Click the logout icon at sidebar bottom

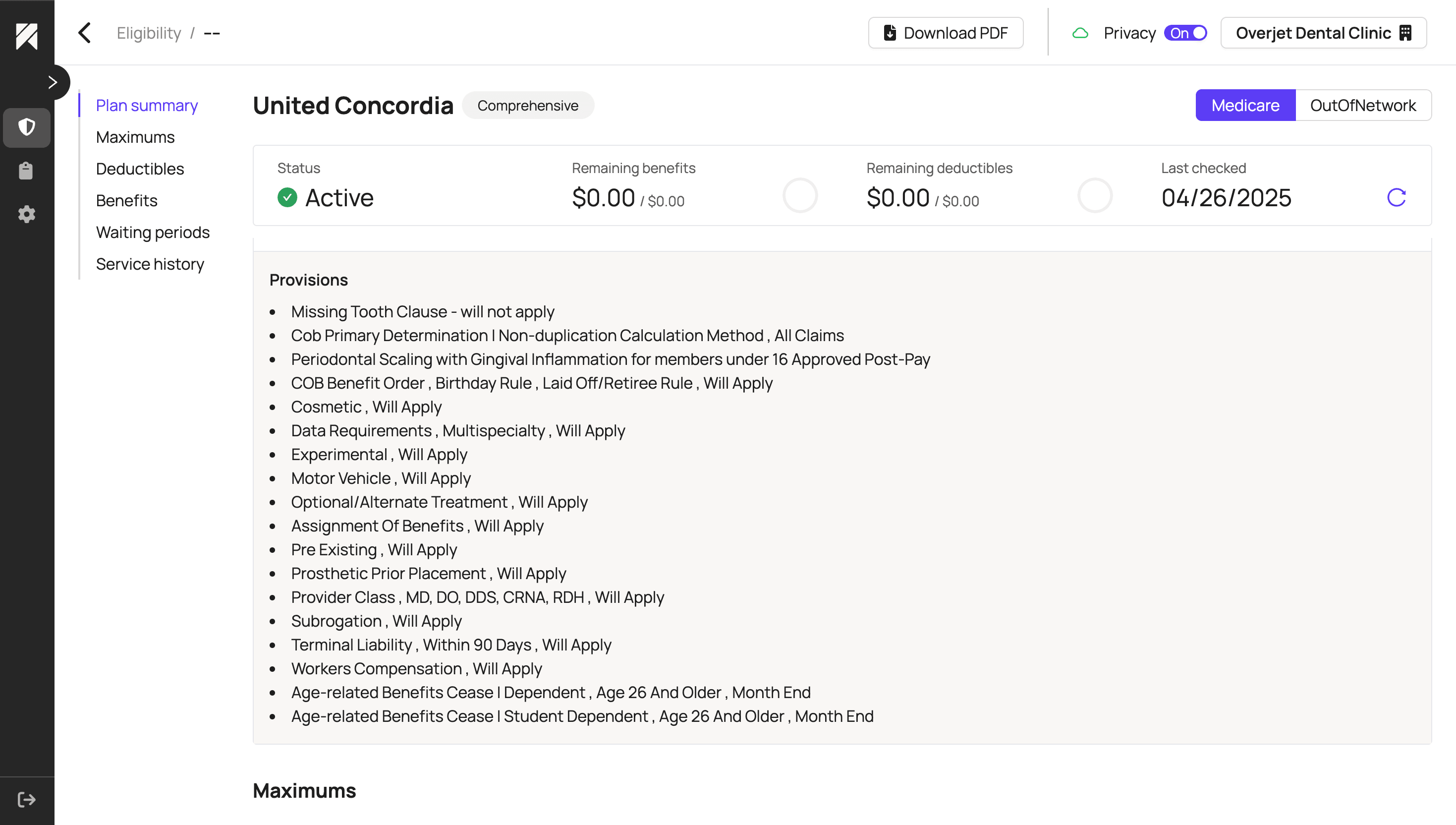pyautogui.click(x=27, y=800)
